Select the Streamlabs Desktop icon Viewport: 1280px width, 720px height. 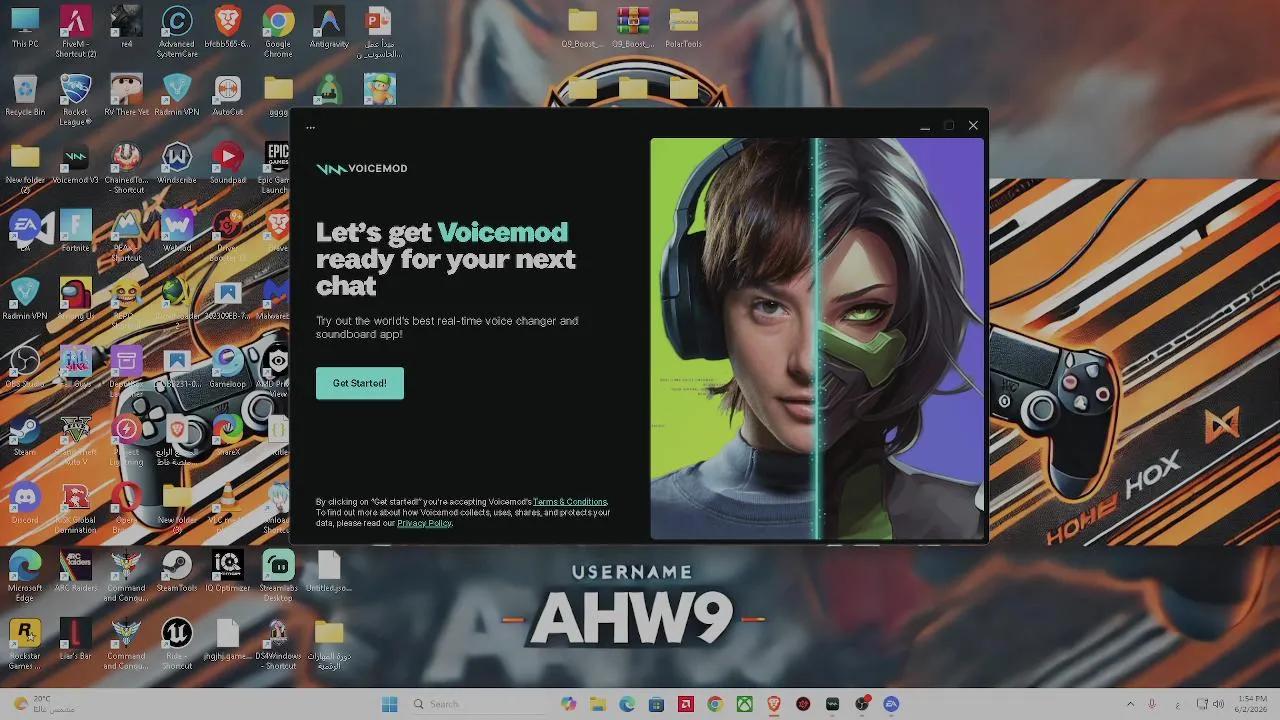click(278, 575)
